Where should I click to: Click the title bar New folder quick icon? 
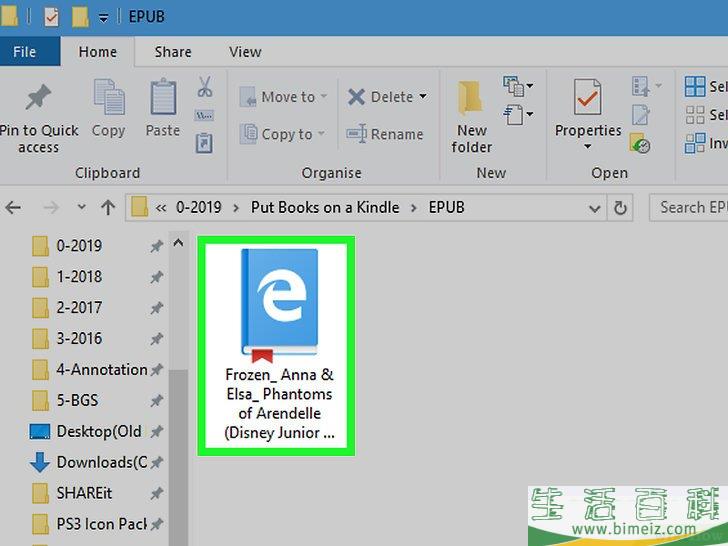pos(80,17)
